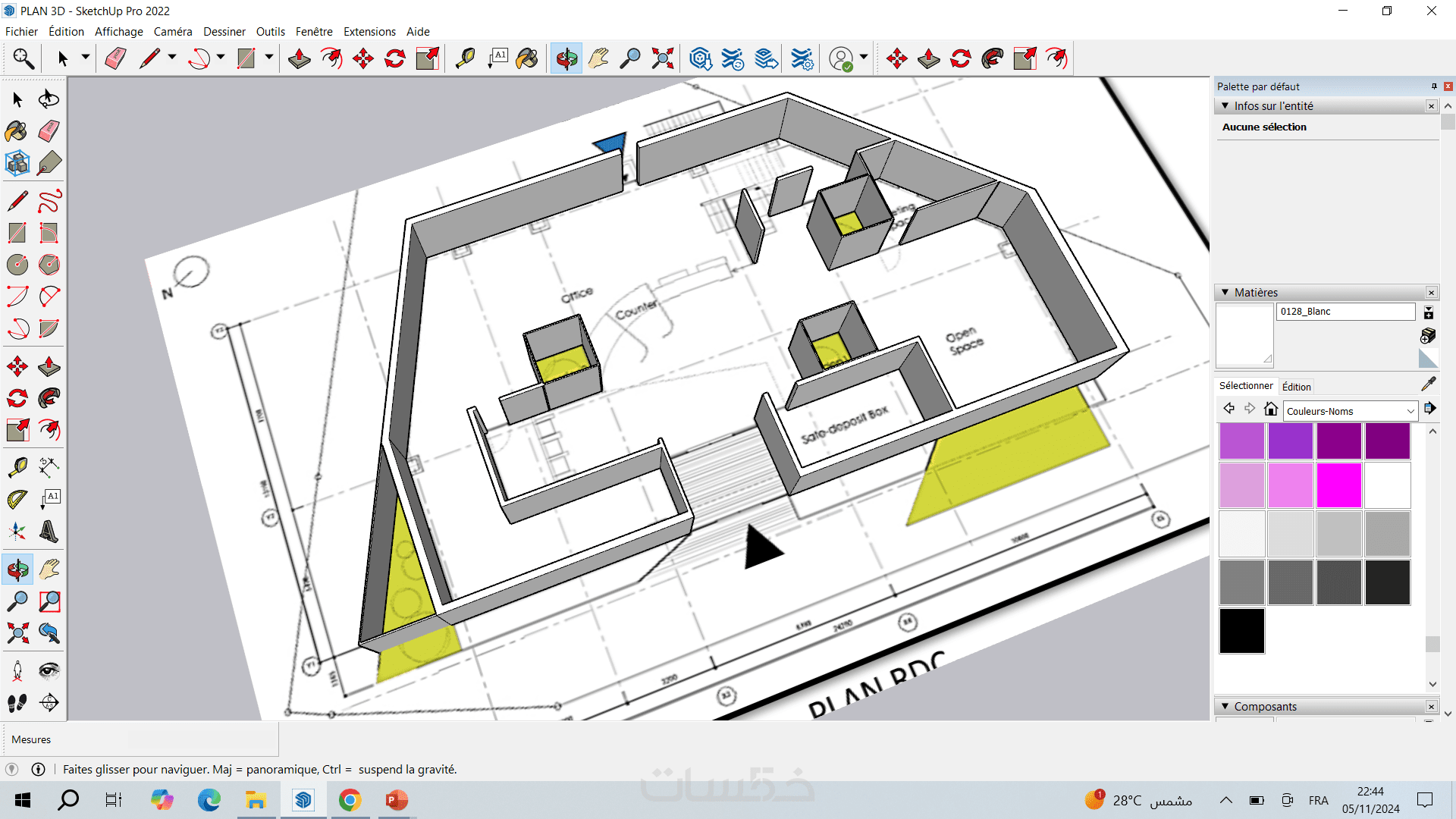Click the material eyedropper sample icon

pos(1428,384)
